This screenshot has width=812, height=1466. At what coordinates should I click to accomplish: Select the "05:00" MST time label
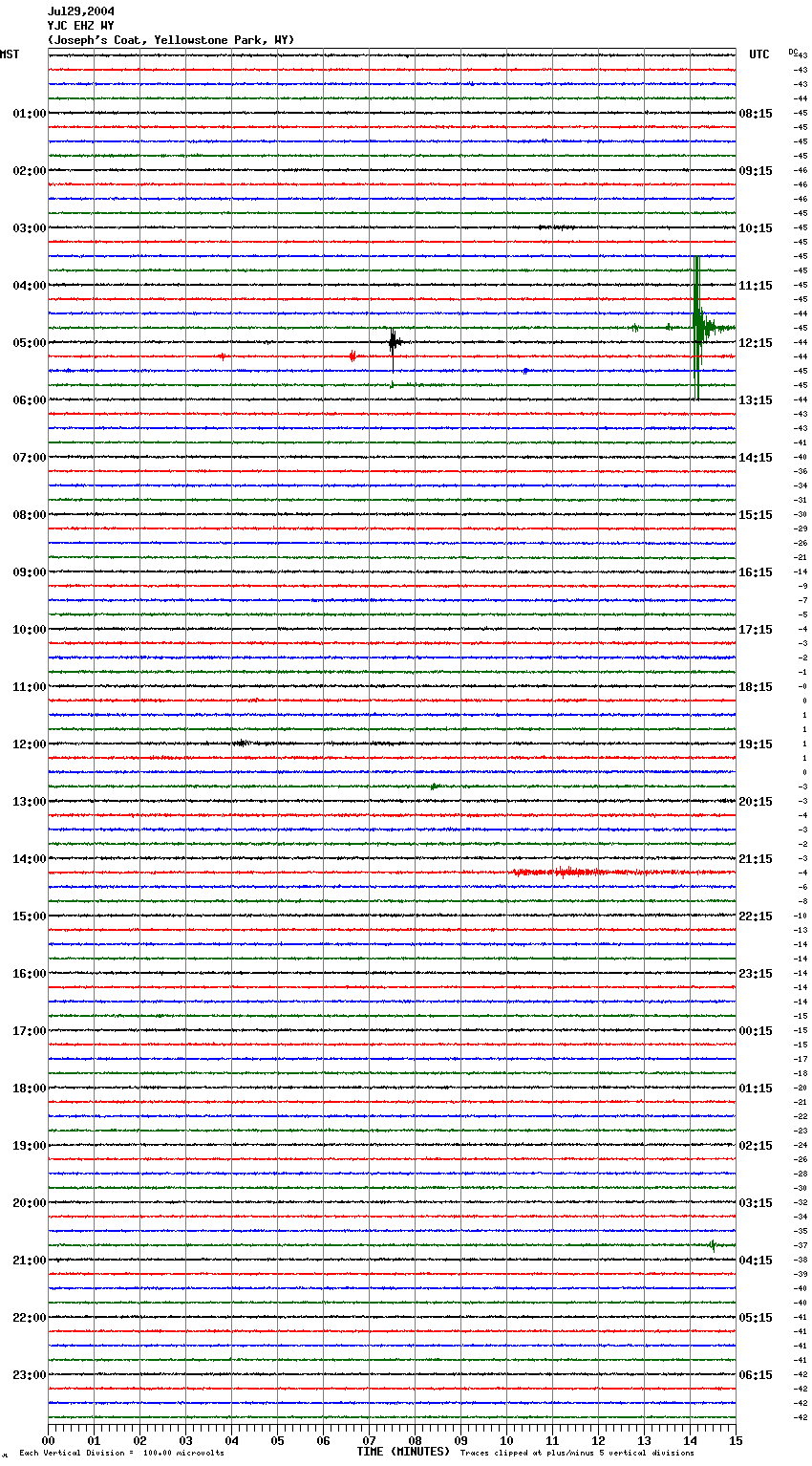pyautogui.click(x=30, y=343)
